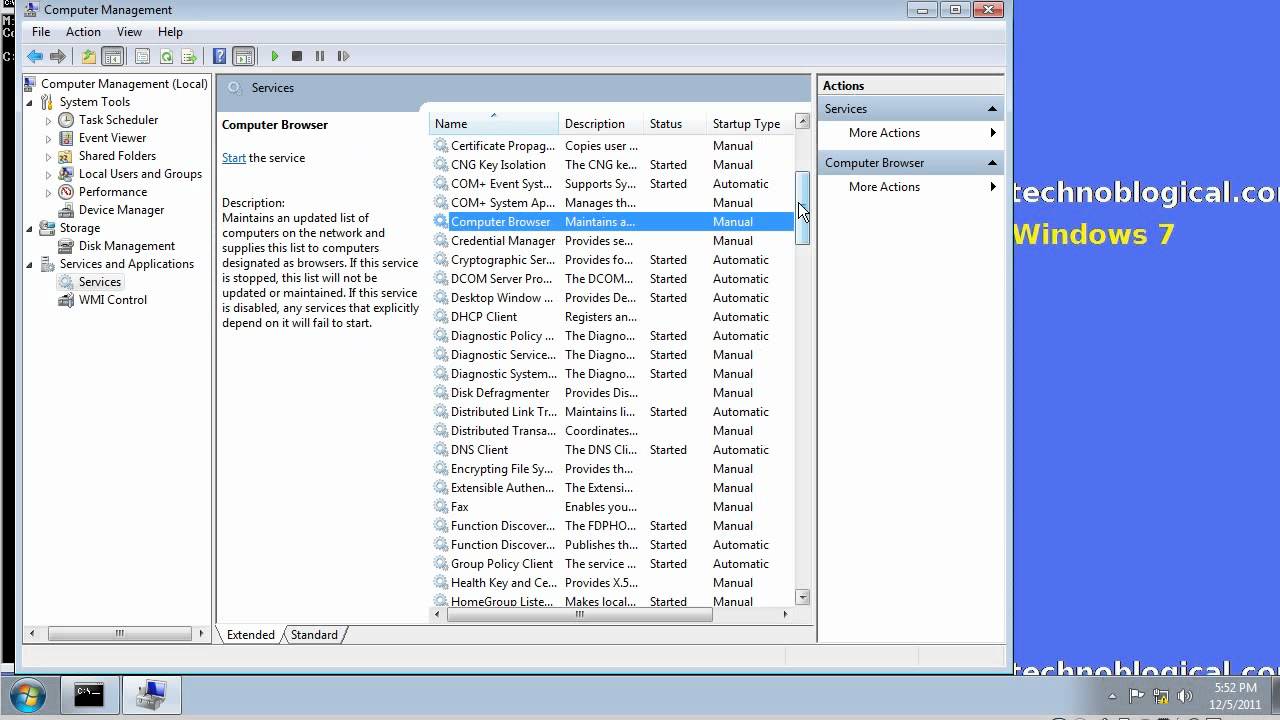
Task: Switch to the Standard tab
Action: (x=315, y=635)
